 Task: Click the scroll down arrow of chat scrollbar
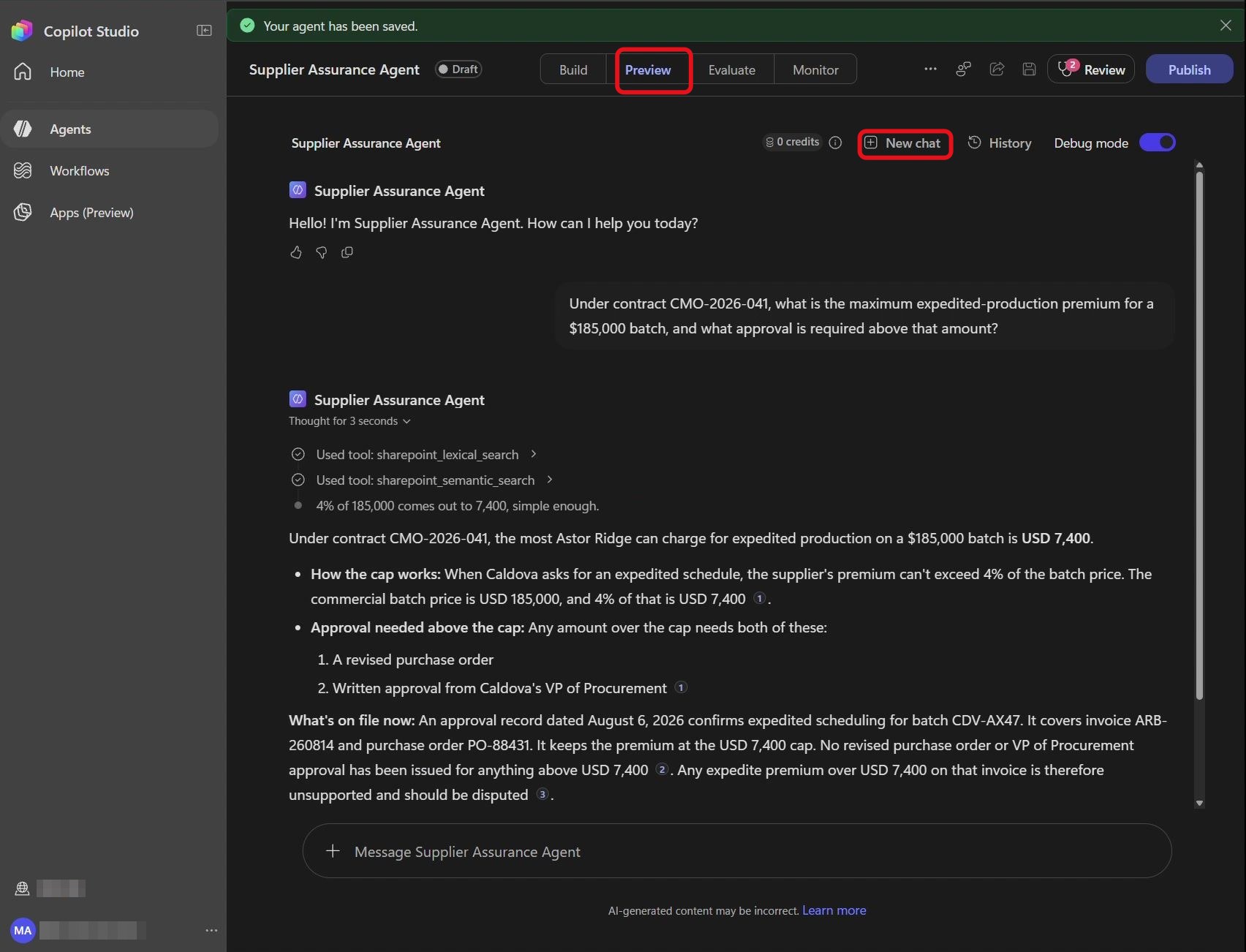[1199, 803]
